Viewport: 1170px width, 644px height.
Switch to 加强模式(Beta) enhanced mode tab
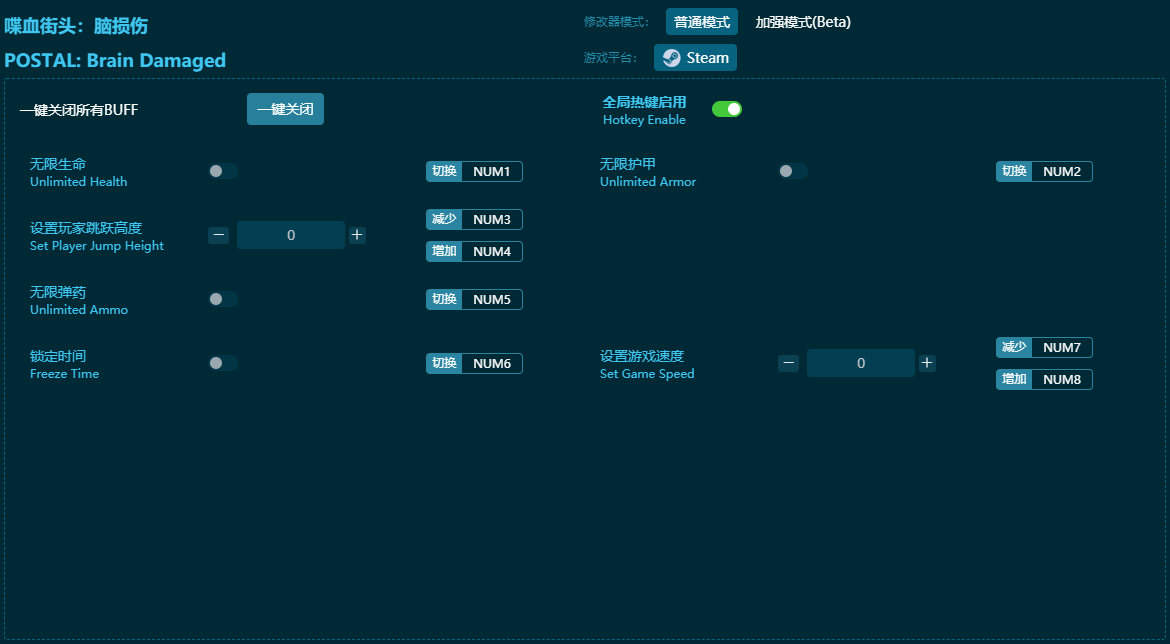(x=802, y=22)
